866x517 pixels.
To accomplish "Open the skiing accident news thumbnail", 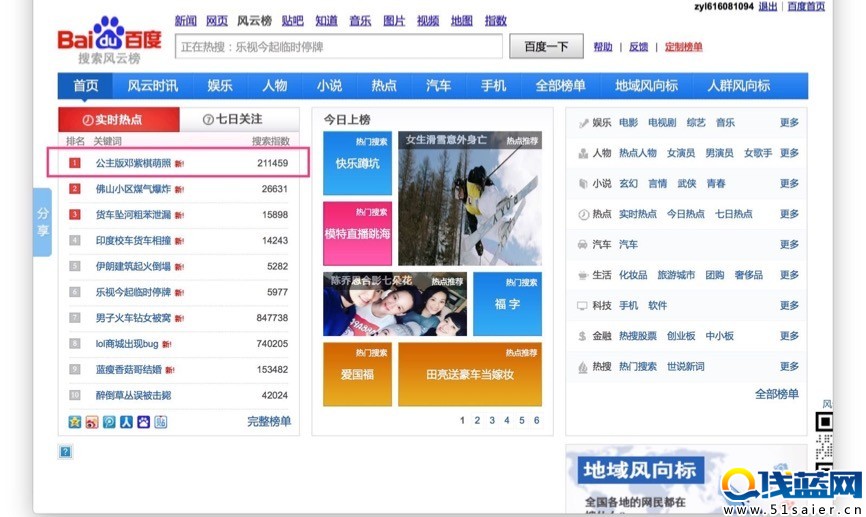I will click(x=469, y=198).
